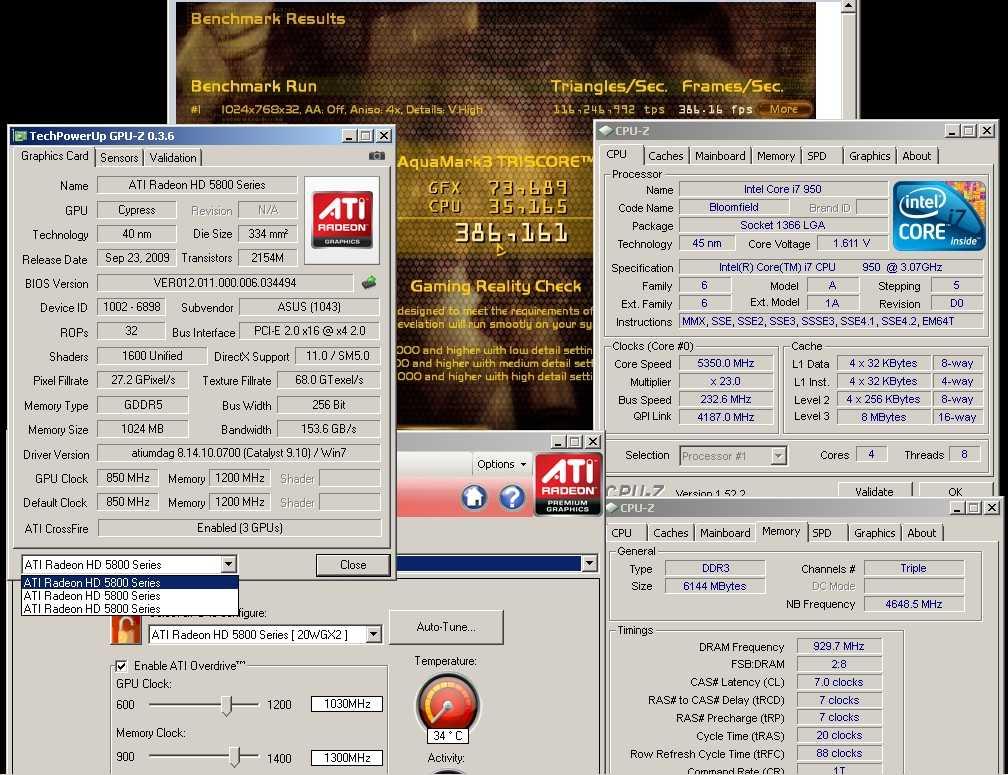
Task: Click the lower CPU-Z window title icon
Action: (x=611, y=508)
